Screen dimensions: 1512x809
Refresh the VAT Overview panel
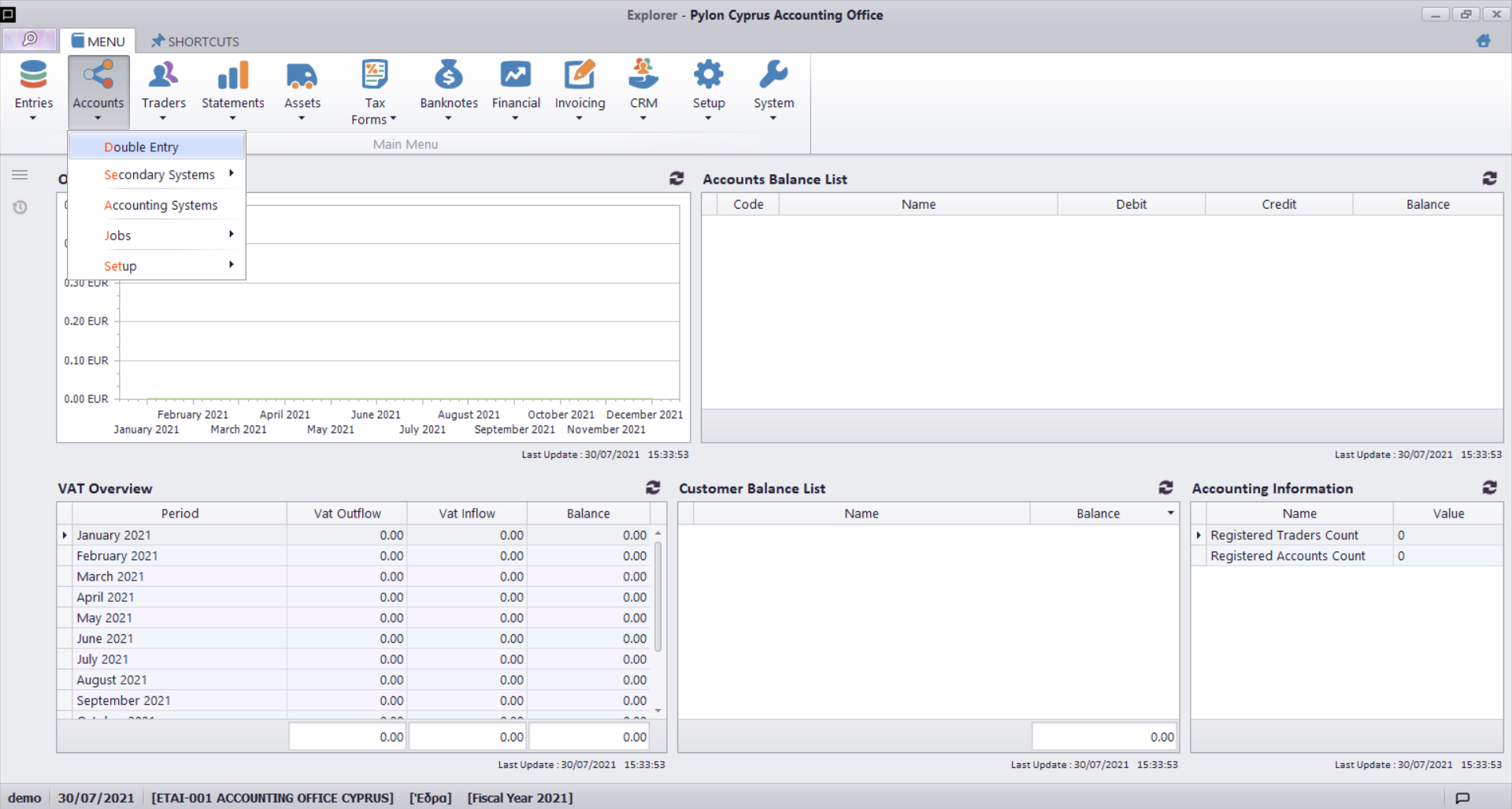coord(653,488)
